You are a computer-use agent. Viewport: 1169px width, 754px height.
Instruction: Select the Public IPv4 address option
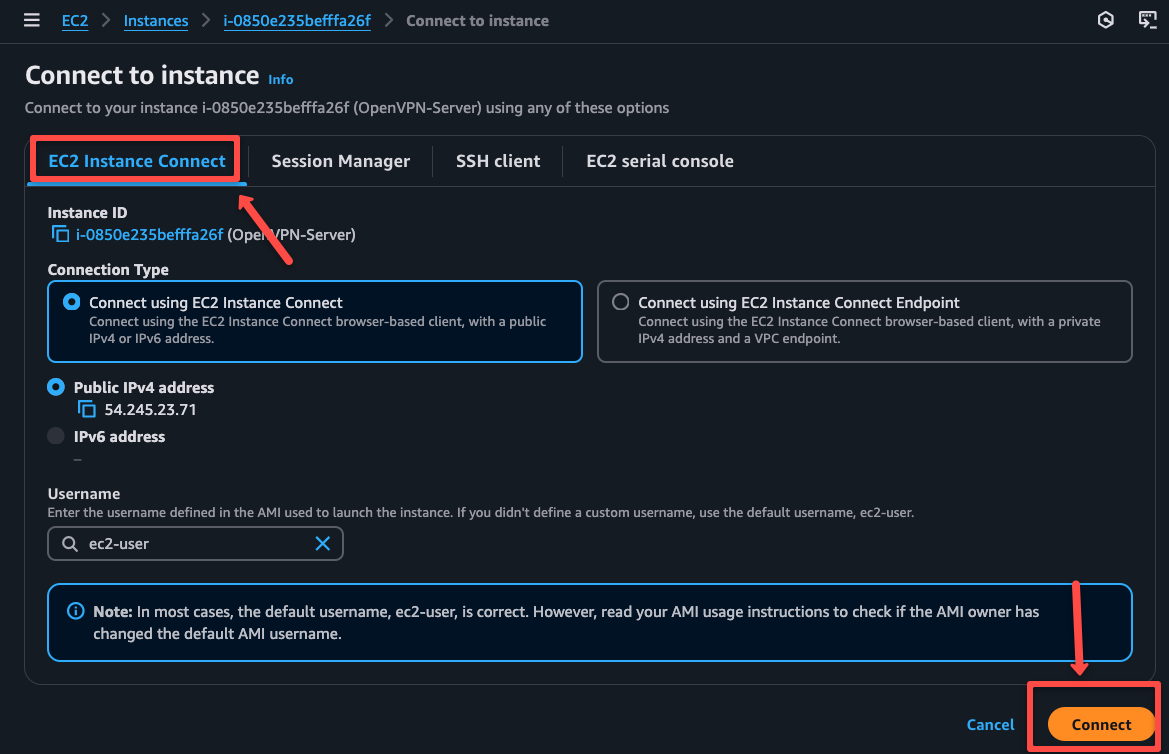pyautogui.click(x=56, y=387)
